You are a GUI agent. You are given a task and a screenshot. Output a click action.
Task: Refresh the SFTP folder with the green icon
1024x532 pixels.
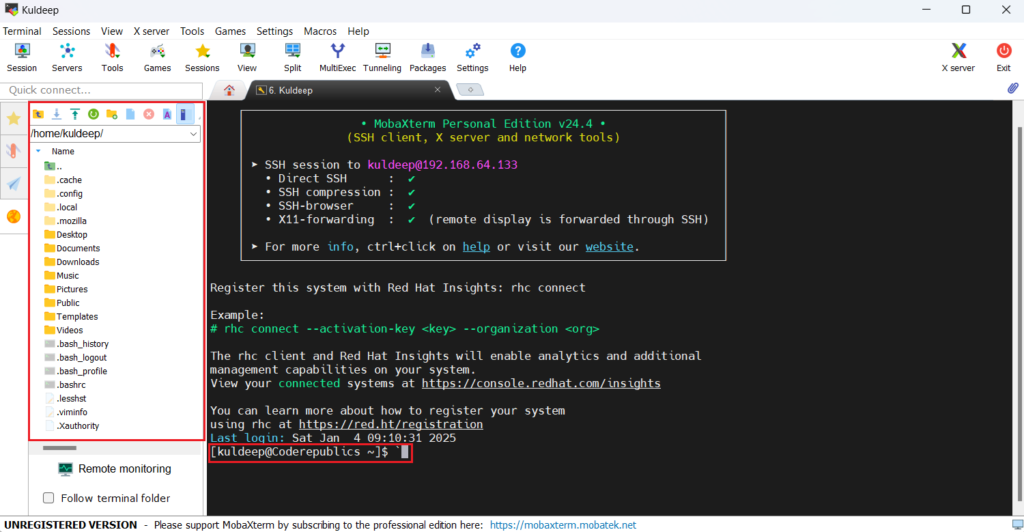[x=93, y=114]
